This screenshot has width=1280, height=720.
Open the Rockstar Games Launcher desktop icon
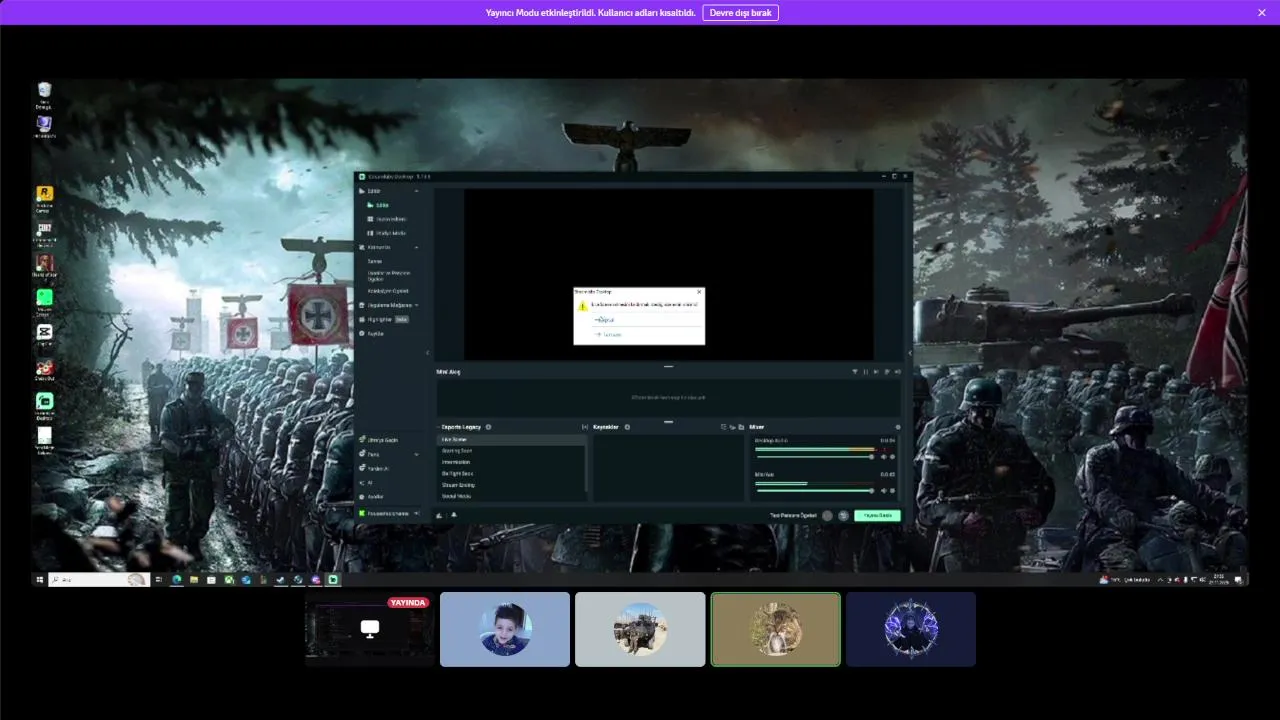(44, 199)
